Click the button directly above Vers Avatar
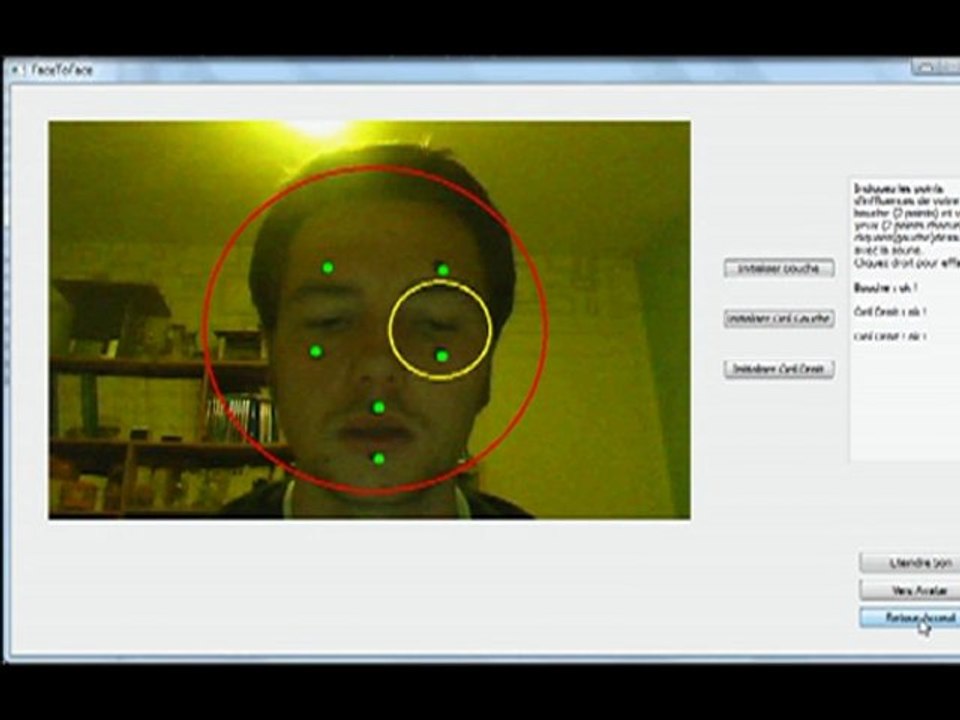 coord(910,563)
